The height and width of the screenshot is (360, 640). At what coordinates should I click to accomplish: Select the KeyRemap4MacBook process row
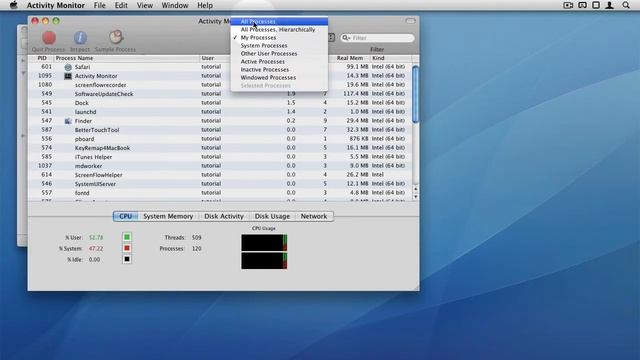[220, 148]
